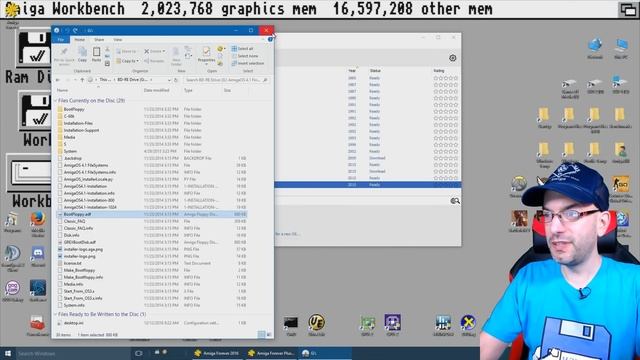Image resolution: width=640 pixels, height=360 pixels.
Task: Open the Properties dropdown arrow
Action: pyautogui.click(x=206, y=64)
